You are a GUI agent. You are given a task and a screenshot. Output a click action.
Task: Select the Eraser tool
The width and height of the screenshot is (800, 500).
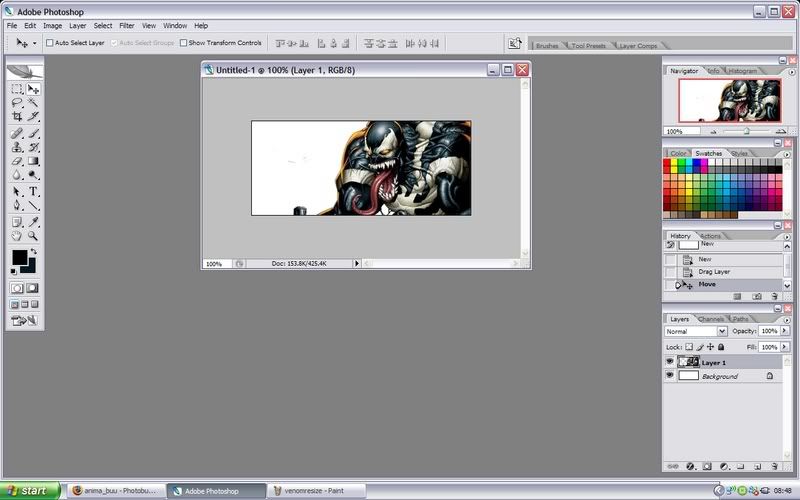[x=17, y=161]
